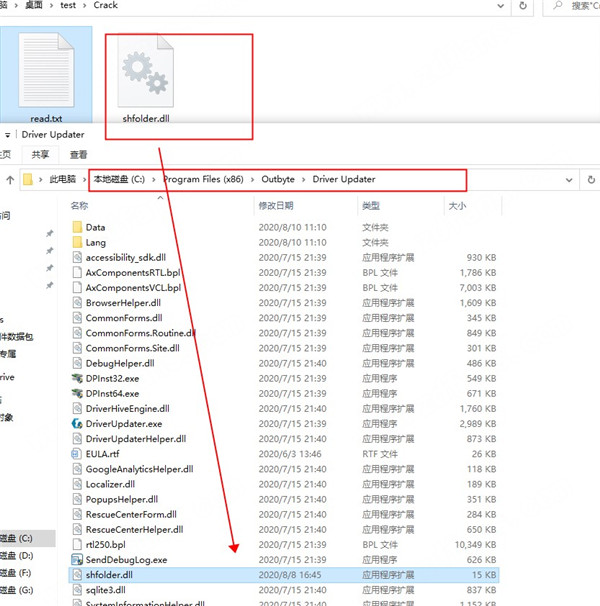Click the Outbyte breadcrumb segment

click(278, 179)
